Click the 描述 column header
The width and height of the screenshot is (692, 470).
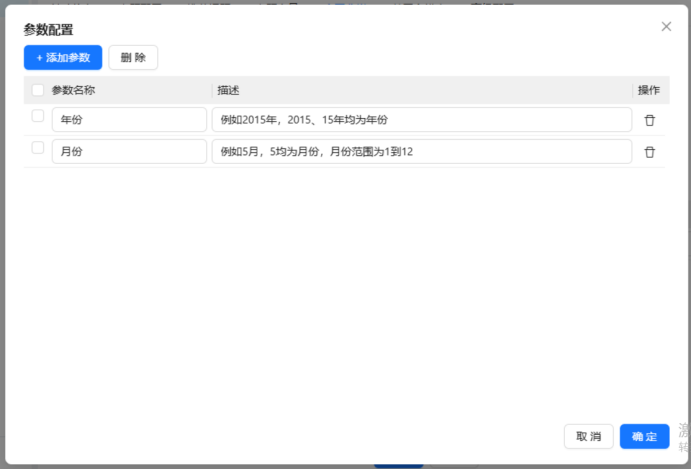(228, 90)
